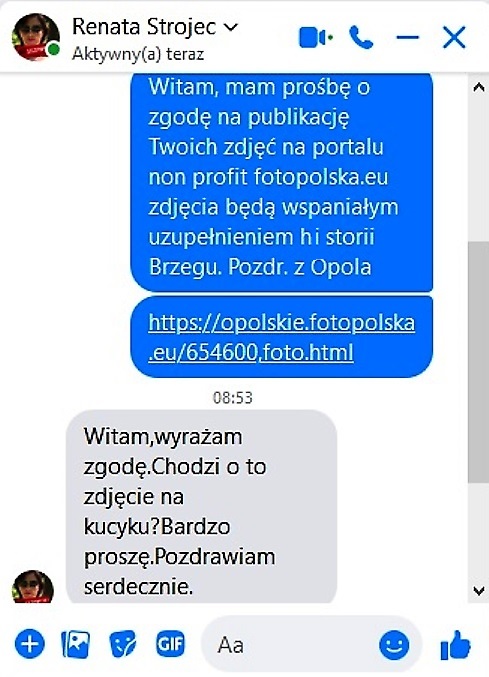
Task: Open the emoji picker smiley icon
Action: point(394,645)
